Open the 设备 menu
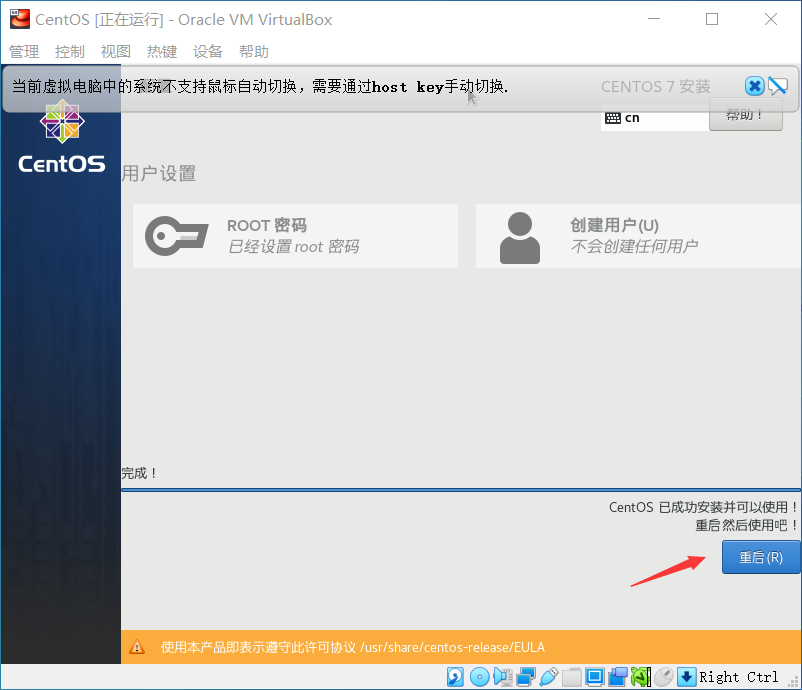Image resolution: width=802 pixels, height=690 pixels. [208, 52]
